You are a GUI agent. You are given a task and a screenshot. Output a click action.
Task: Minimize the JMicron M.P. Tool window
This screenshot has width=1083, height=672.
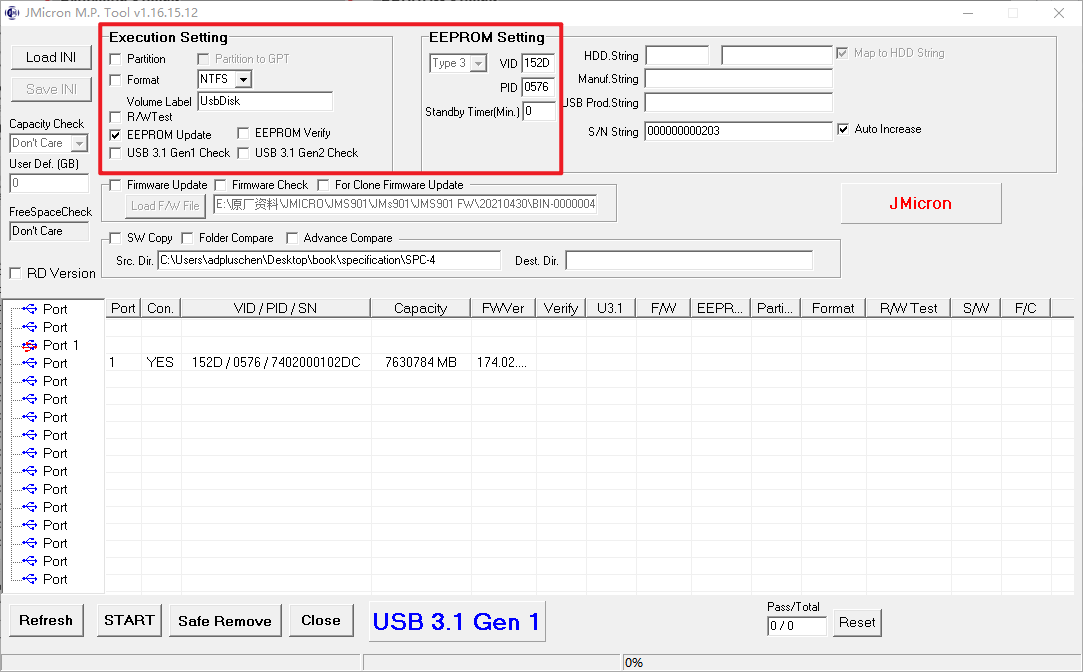(968, 13)
